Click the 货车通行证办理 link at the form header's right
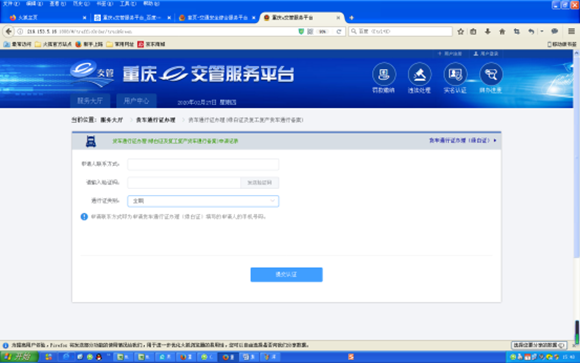 pyautogui.click(x=462, y=141)
